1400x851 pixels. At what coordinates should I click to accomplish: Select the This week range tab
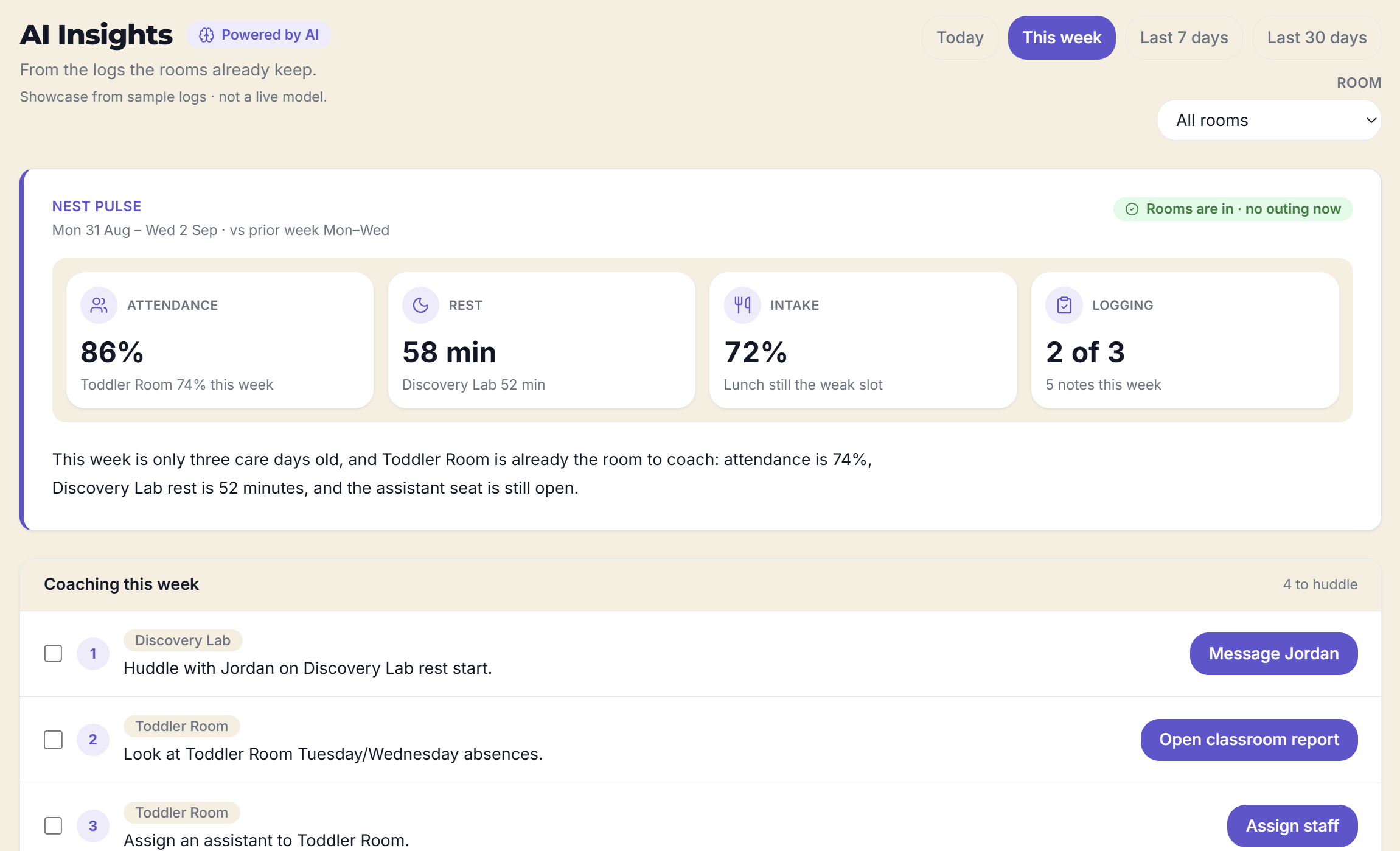pos(1062,38)
